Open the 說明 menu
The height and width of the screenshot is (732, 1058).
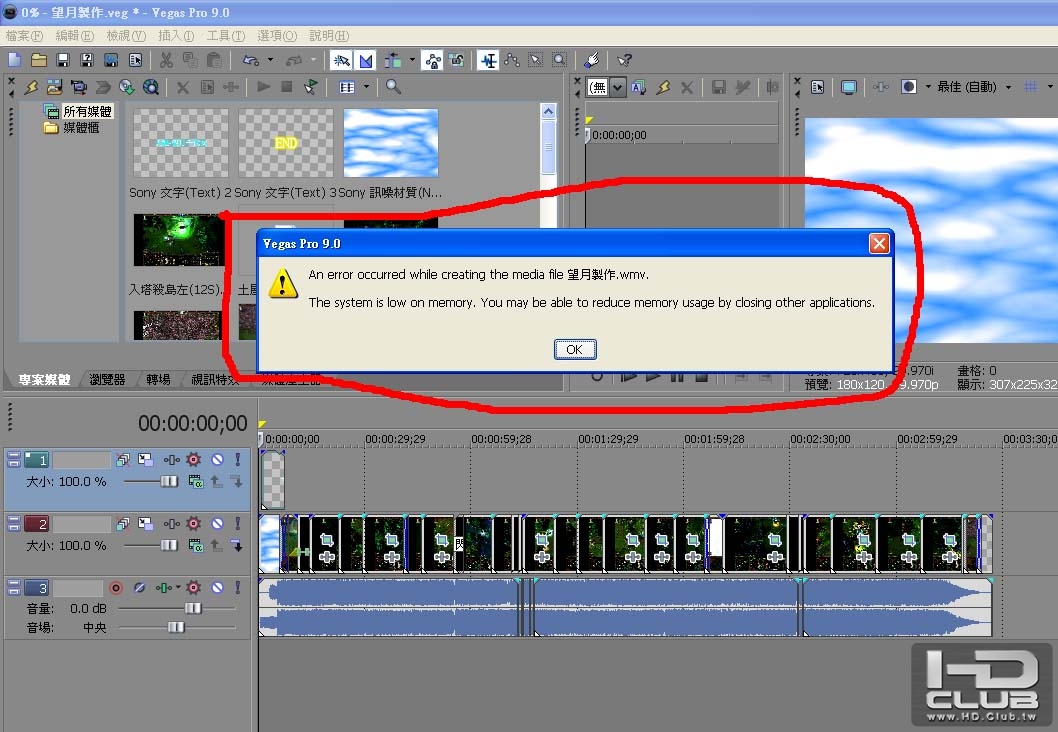(329, 36)
